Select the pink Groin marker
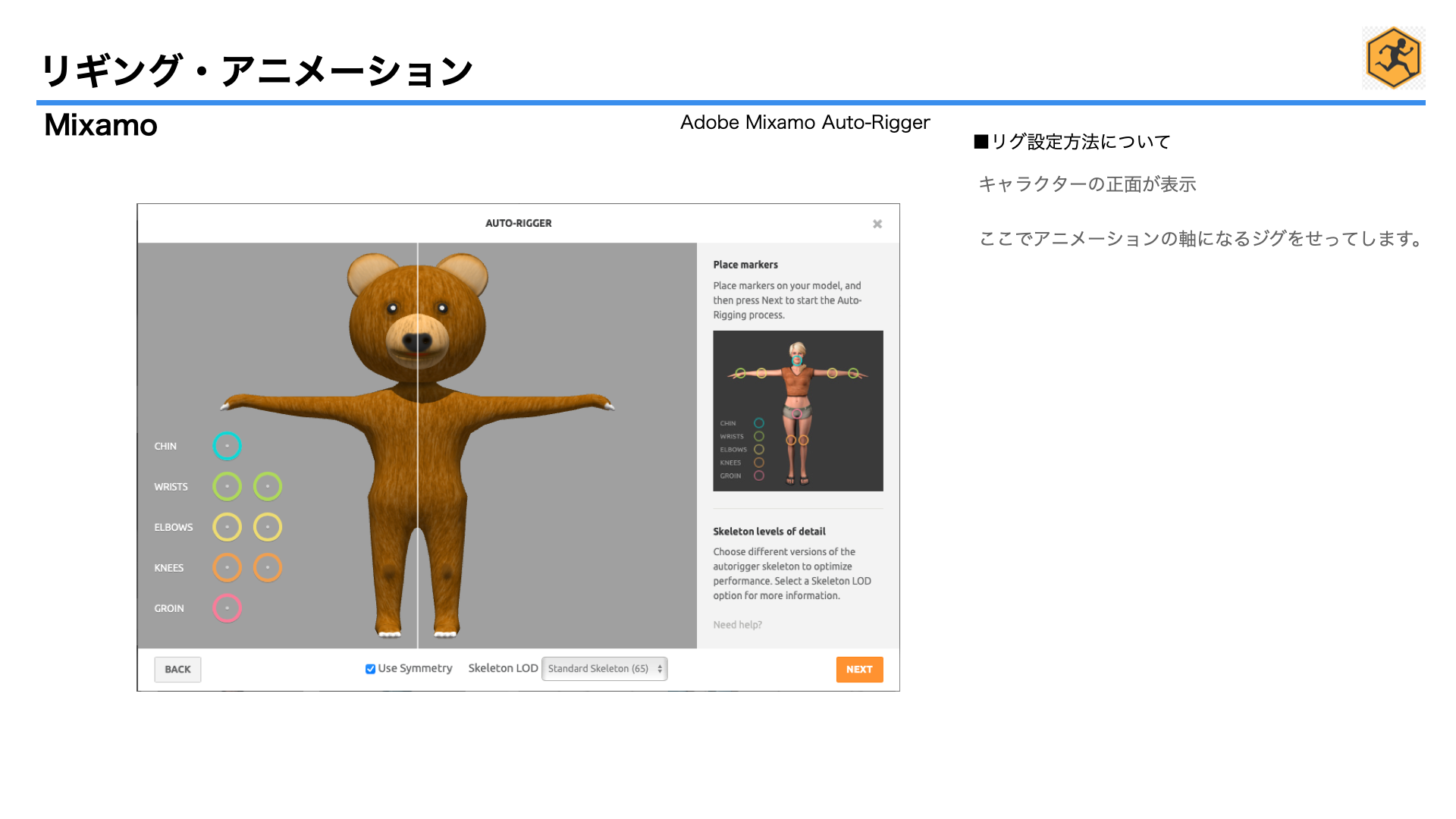Viewport: 1456px width, 819px height. click(227, 608)
